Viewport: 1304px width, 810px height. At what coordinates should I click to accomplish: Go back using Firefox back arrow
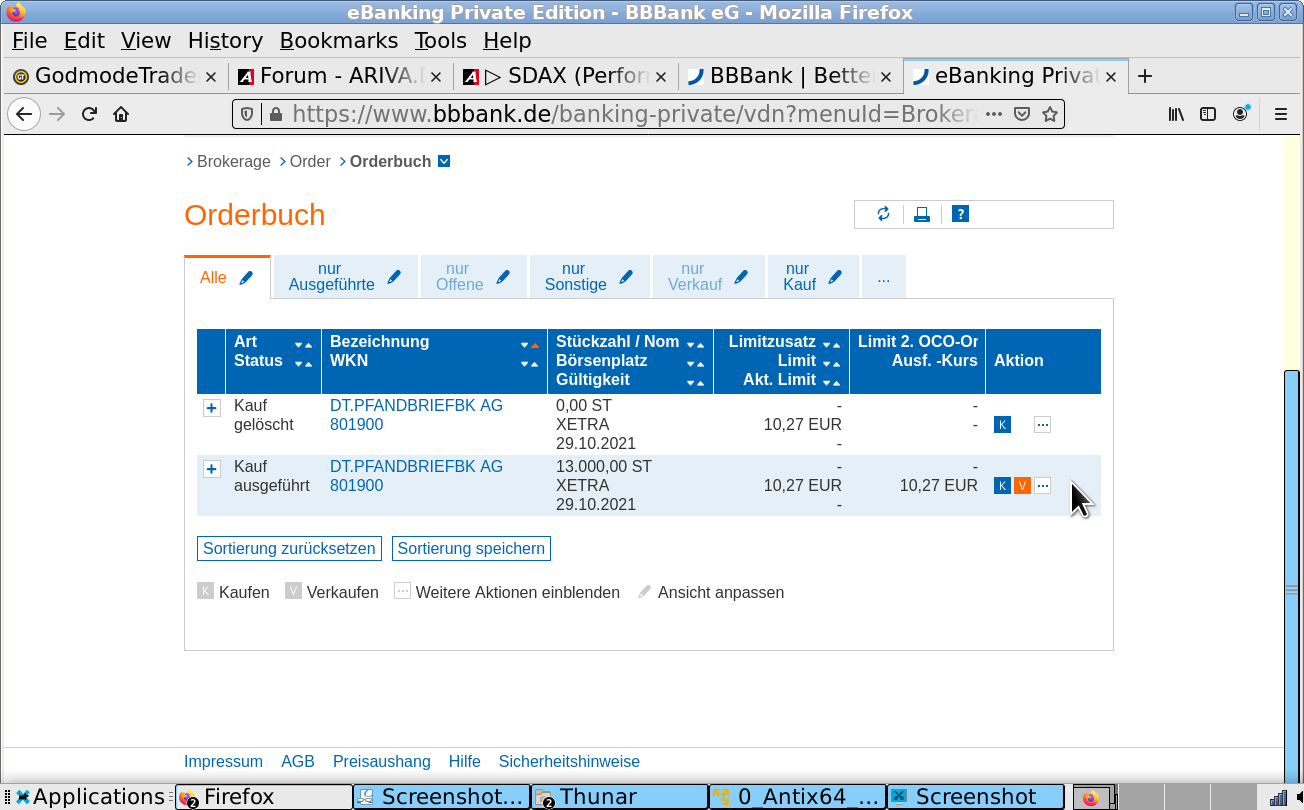pyautogui.click(x=24, y=114)
